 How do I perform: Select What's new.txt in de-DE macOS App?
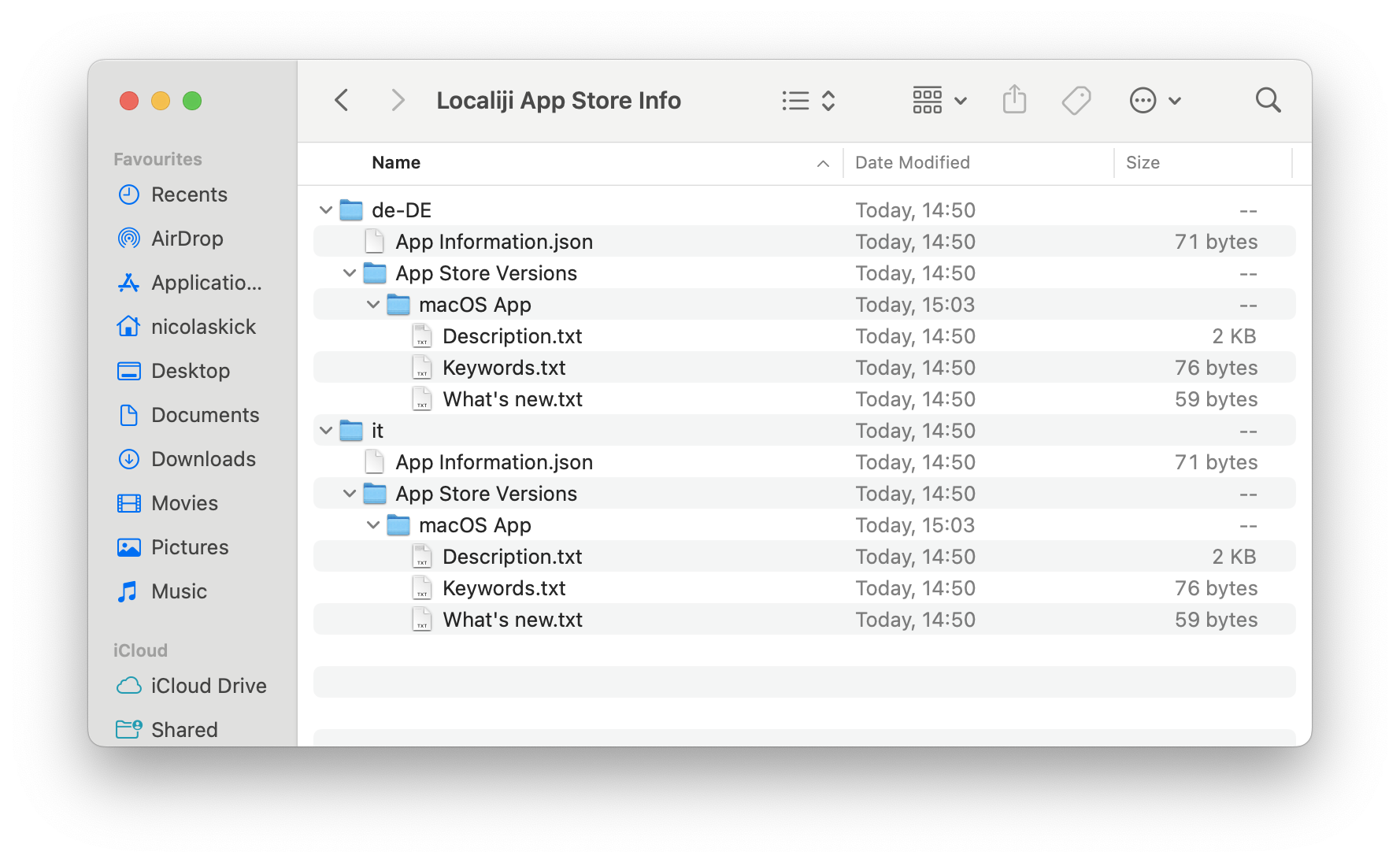(805, 399)
